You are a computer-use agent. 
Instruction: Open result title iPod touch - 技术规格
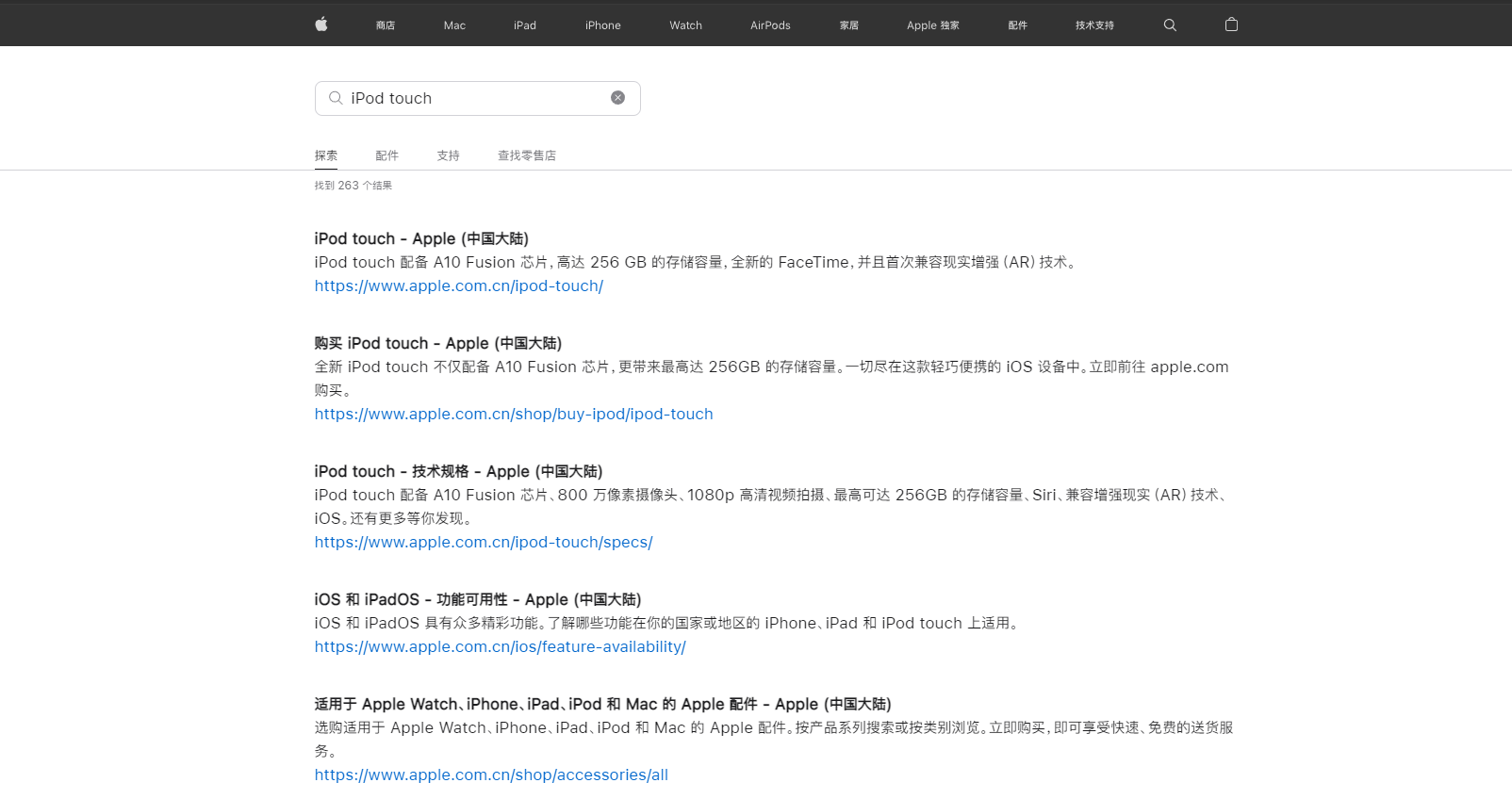click(x=459, y=471)
